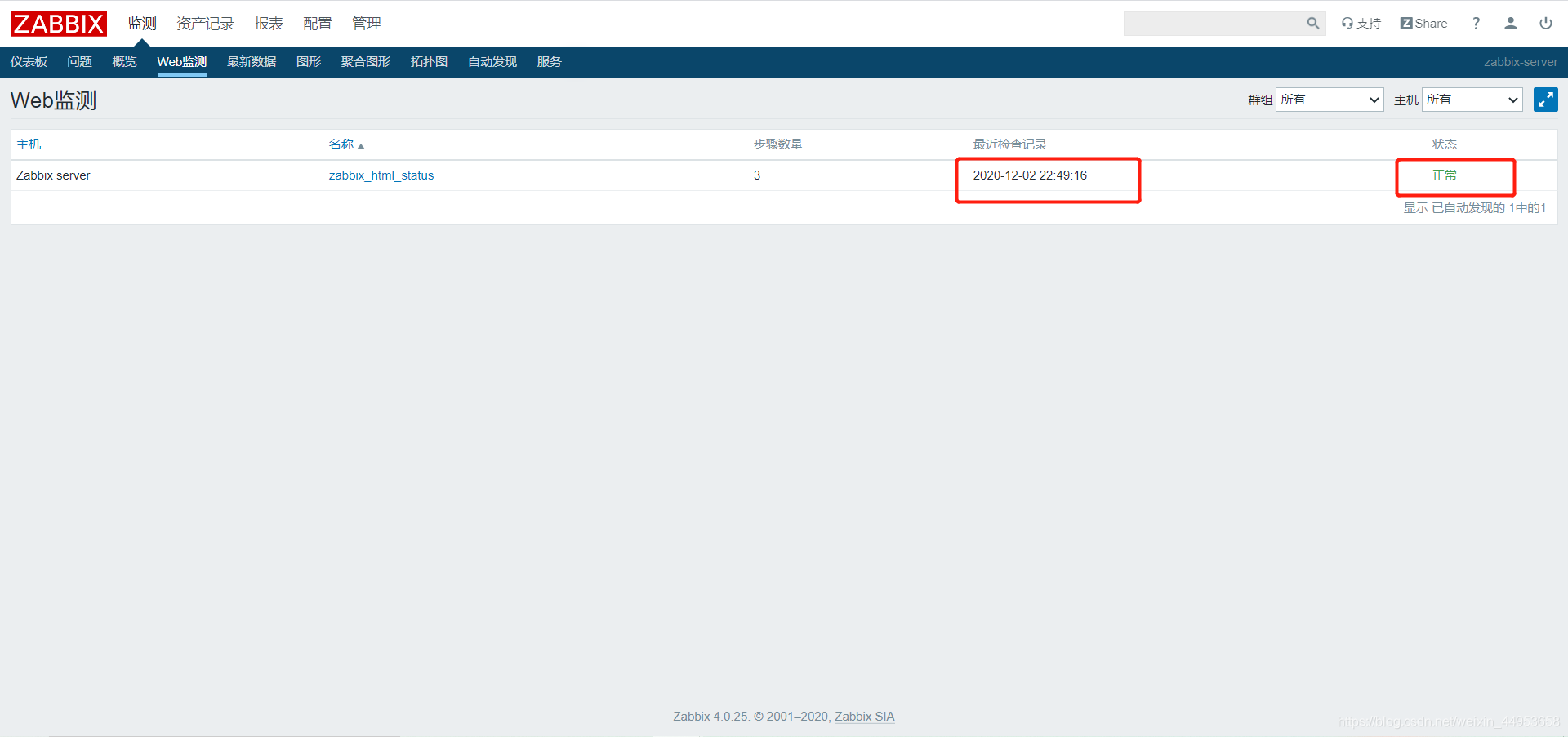Open the 管理 main menu

click(367, 24)
